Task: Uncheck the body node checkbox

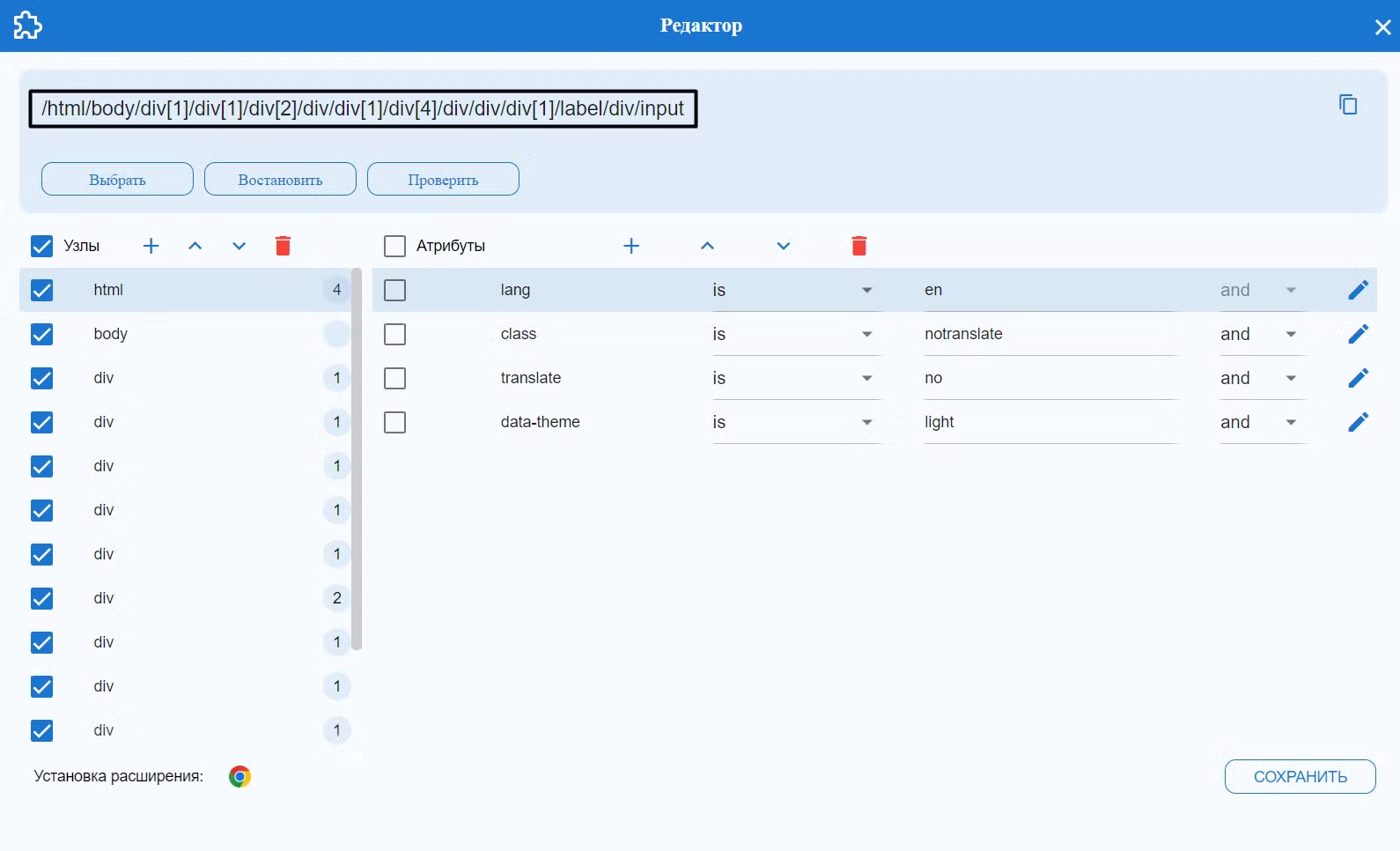Action: tap(41, 334)
